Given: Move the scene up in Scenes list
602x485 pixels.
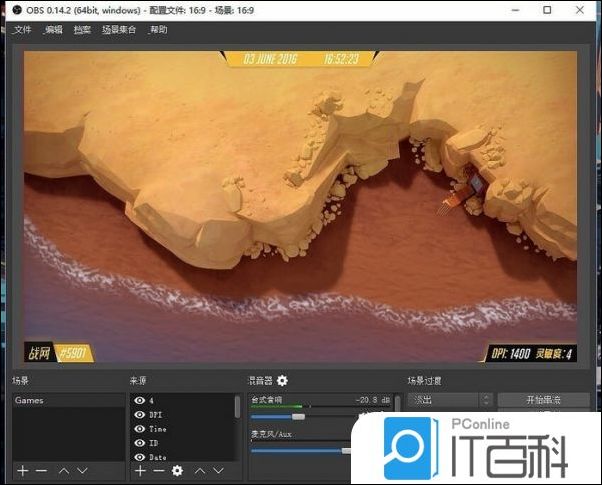Looking at the screenshot, I should (64, 470).
